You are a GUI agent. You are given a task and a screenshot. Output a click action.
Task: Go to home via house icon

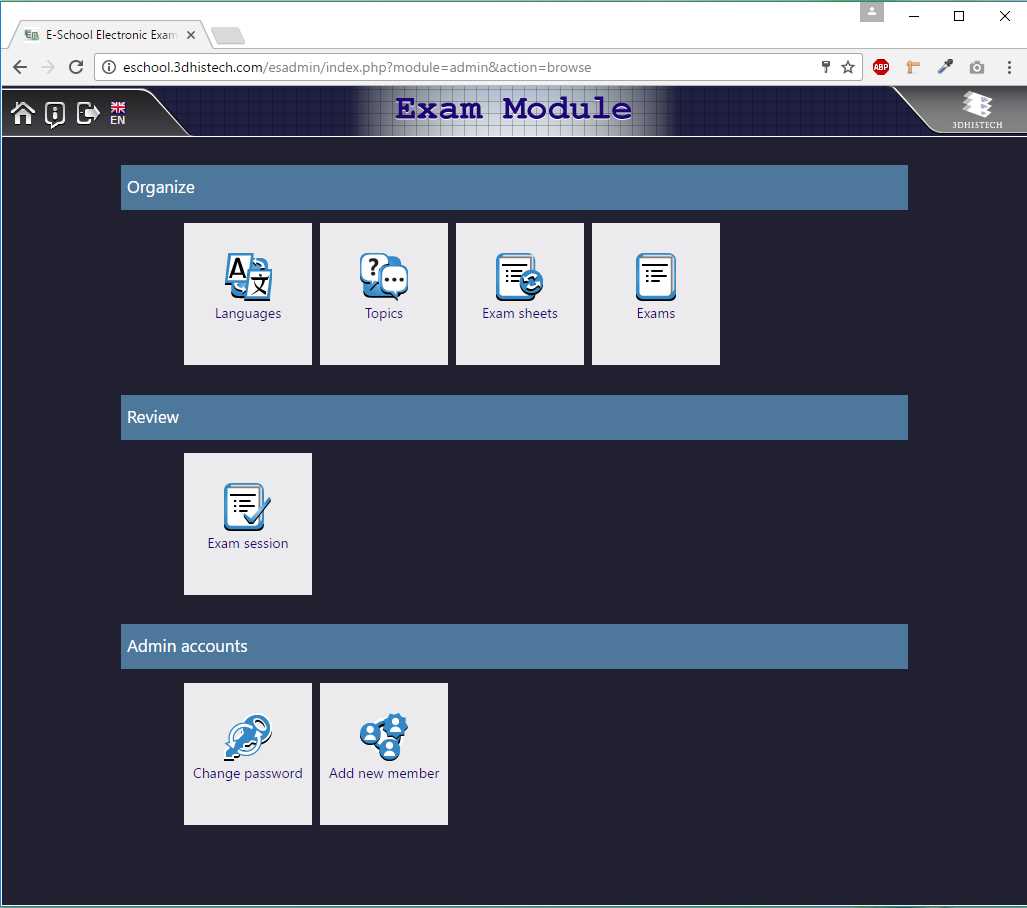[x=23, y=113]
